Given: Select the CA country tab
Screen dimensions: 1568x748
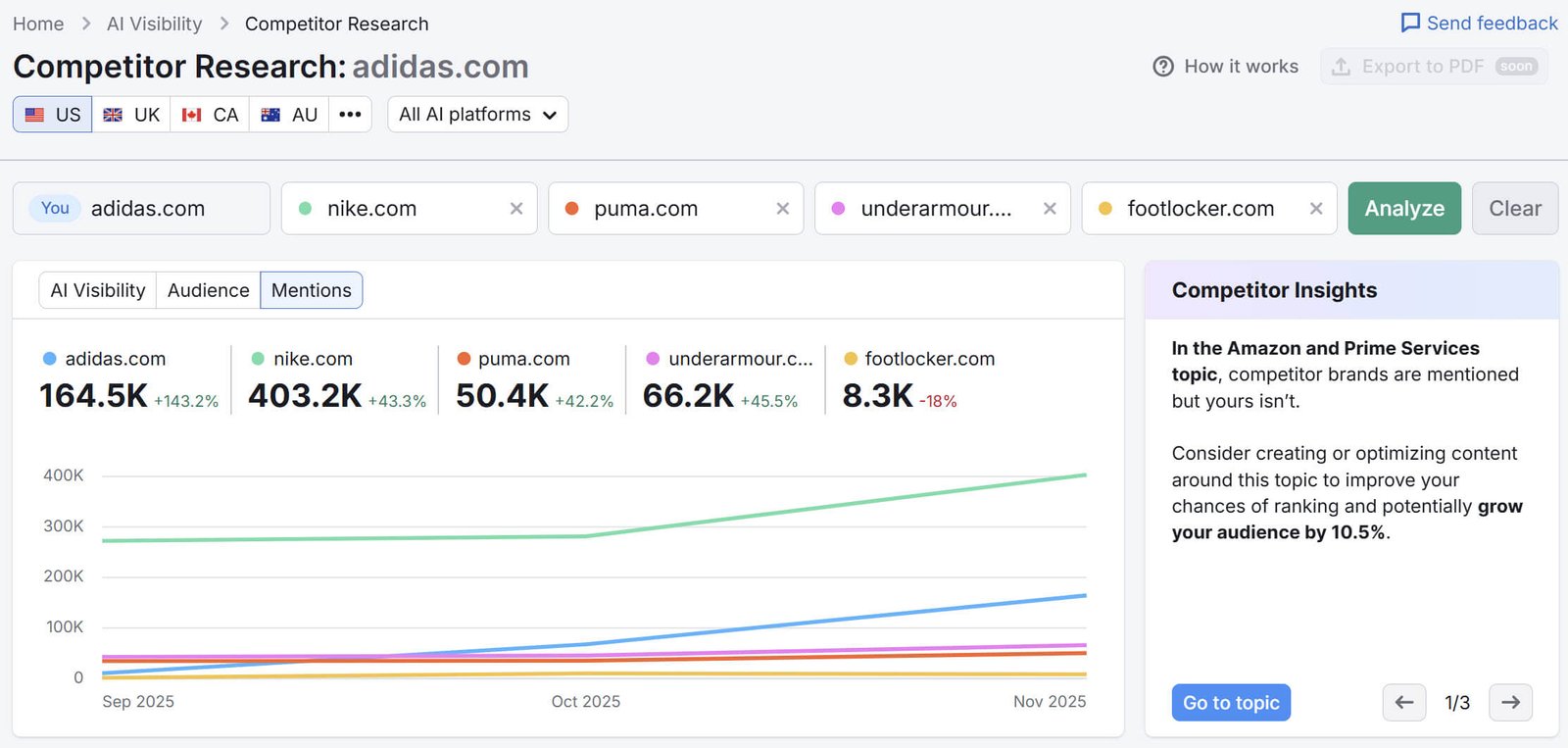Looking at the screenshot, I should click(210, 114).
